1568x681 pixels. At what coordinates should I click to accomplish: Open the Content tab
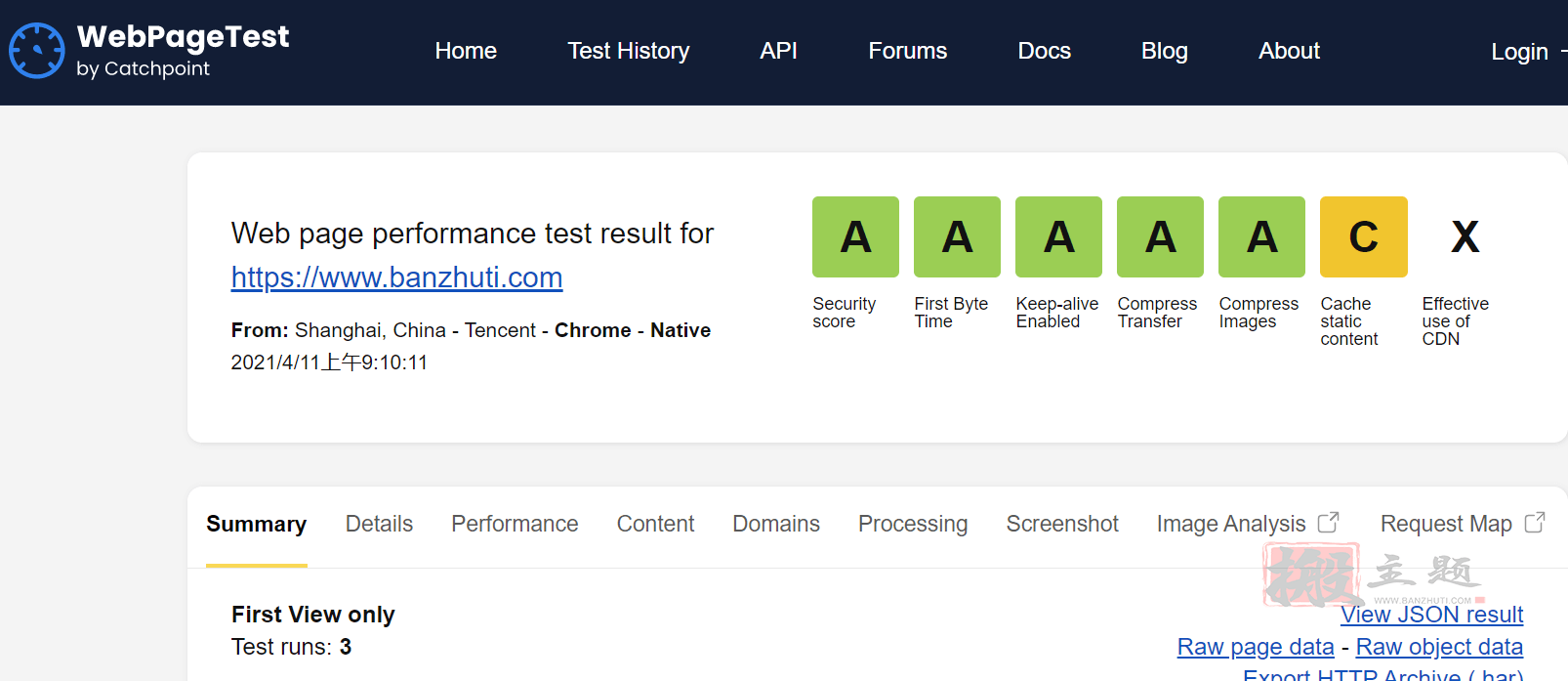tap(655, 524)
